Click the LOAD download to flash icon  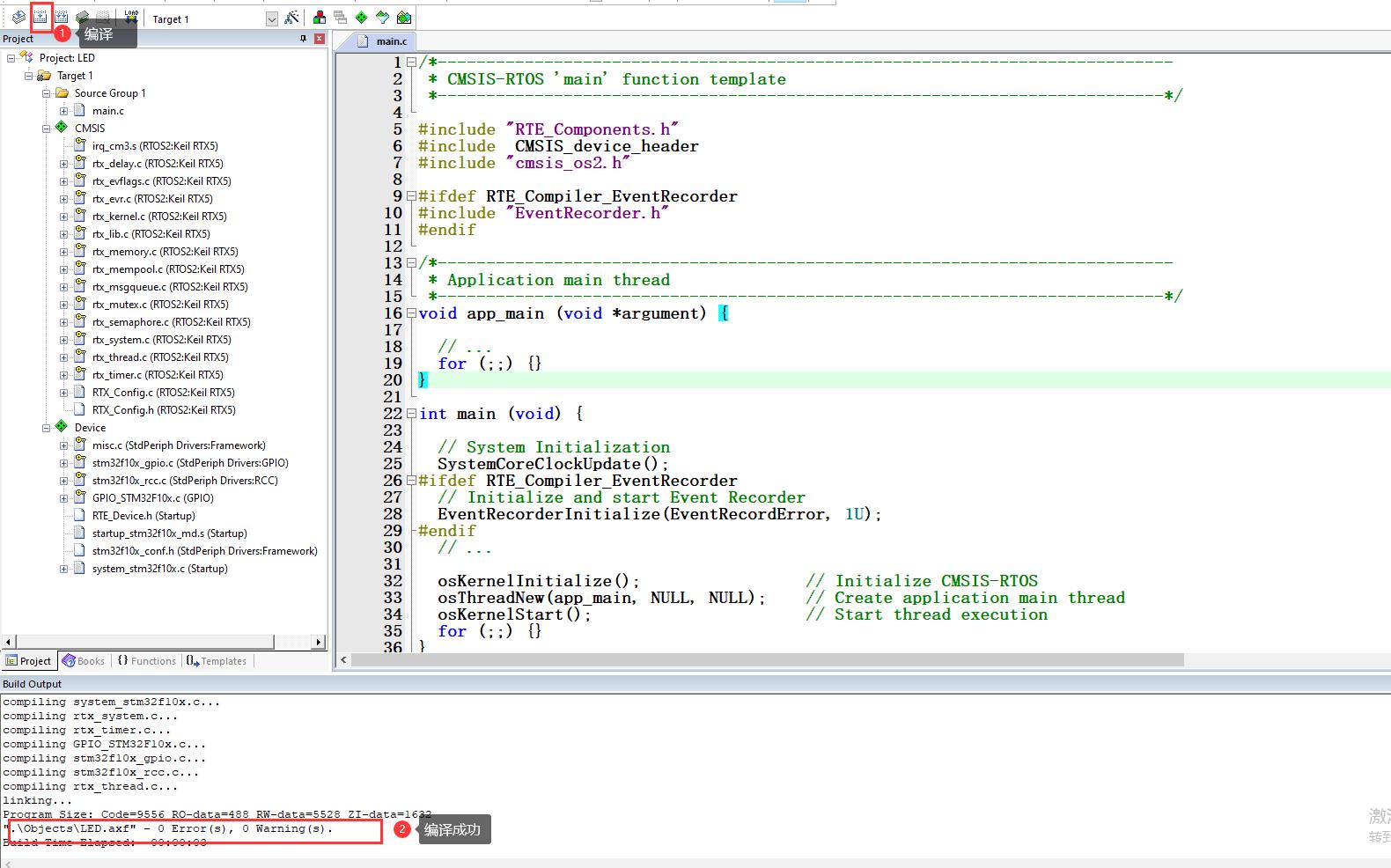[x=131, y=17]
